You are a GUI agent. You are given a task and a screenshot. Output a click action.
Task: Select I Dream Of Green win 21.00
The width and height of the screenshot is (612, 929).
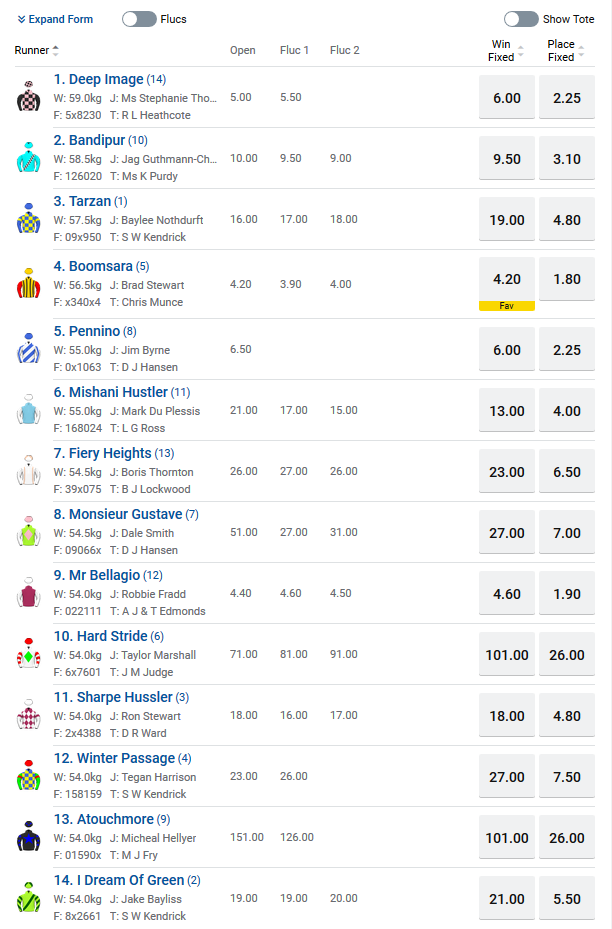pyautogui.click(x=507, y=899)
